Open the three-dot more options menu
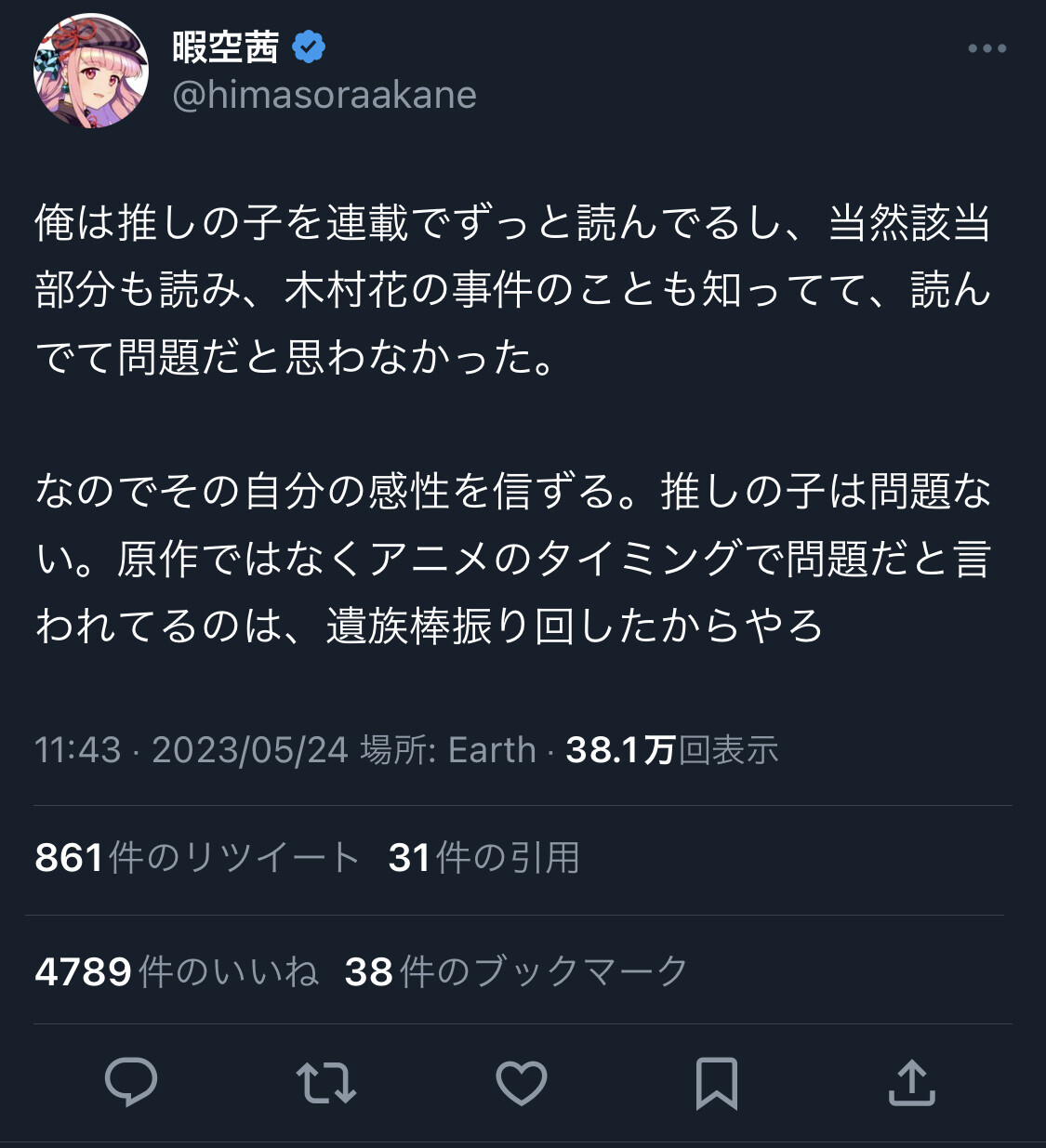Image resolution: width=1046 pixels, height=1148 pixels. point(986,48)
